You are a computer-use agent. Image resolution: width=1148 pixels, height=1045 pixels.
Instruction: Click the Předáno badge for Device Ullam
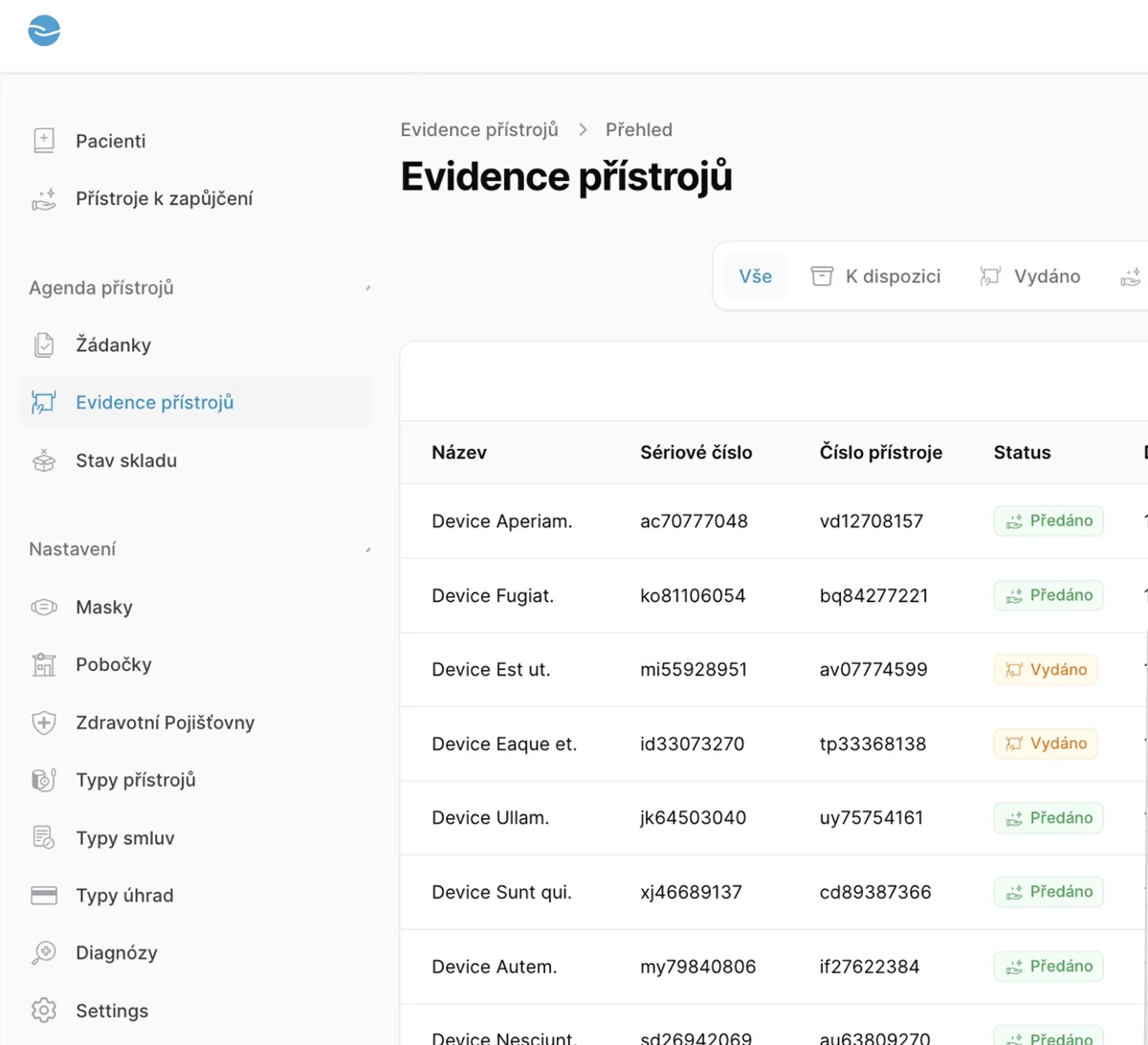tap(1049, 818)
